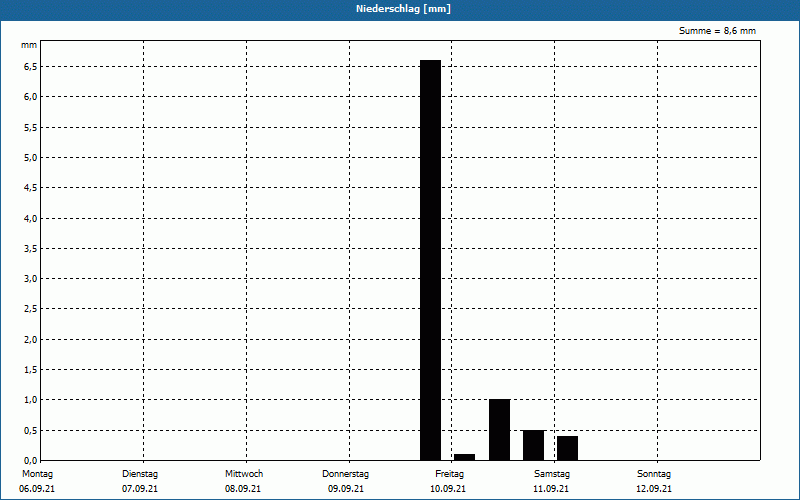Click the '2,5' y-axis value
This screenshot has height=500, width=800.
pyautogui.click(x=30, y=309)
